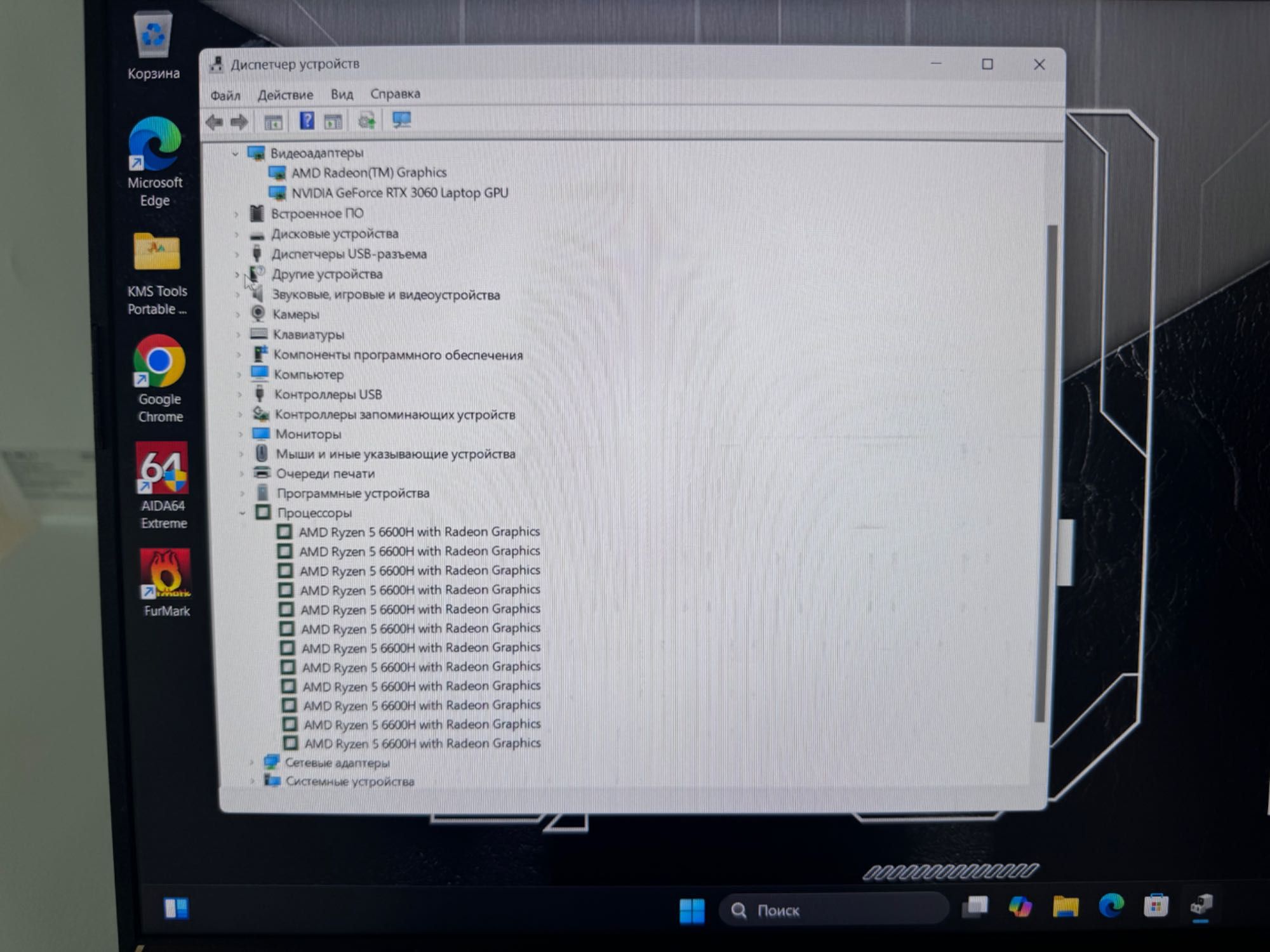Select the Системные устройства row
Viewport: 1270px width, 952px height.
(x=349, y=782)
